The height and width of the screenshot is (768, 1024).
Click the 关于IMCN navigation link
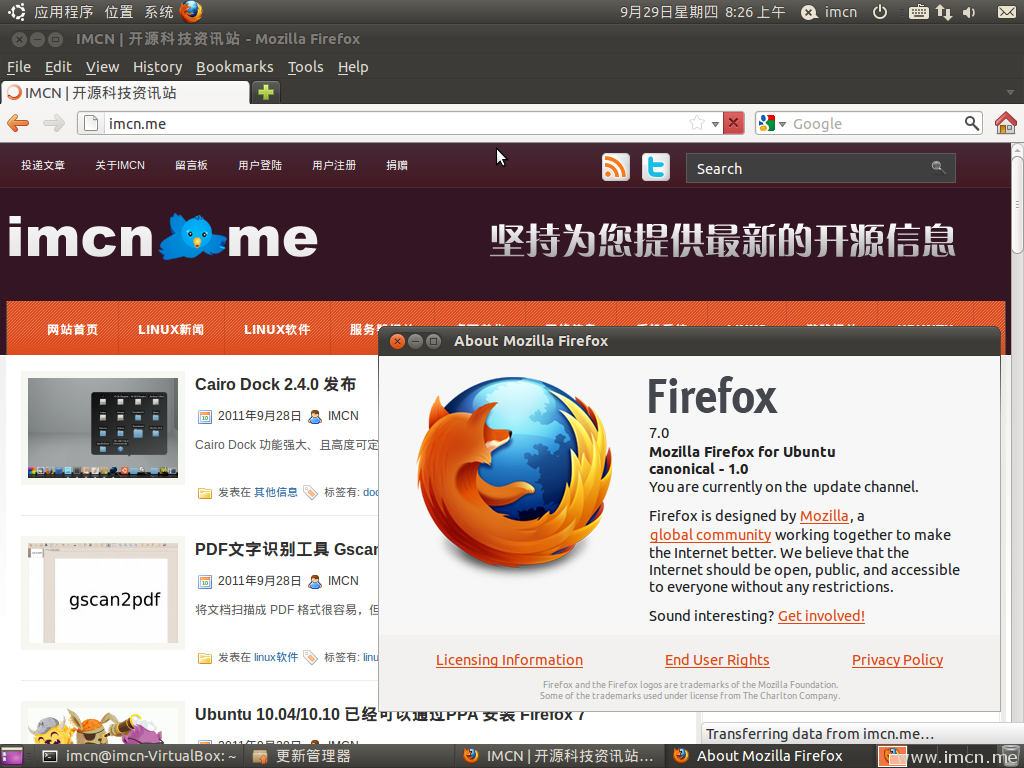coord(120,165)
